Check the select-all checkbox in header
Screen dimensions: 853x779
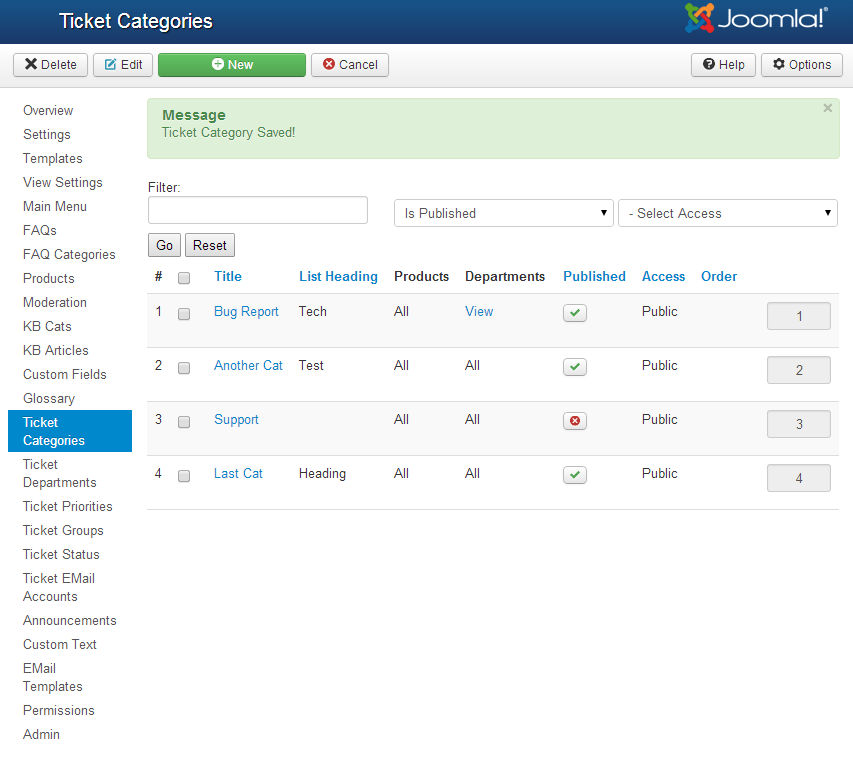point(184,278)
